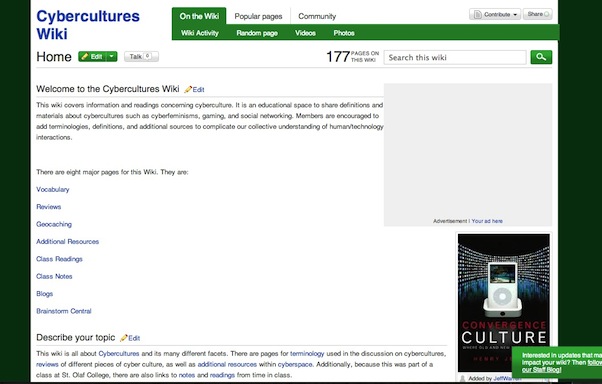Open the Community tab
This screenshot has width=602, height=384.
317,17
